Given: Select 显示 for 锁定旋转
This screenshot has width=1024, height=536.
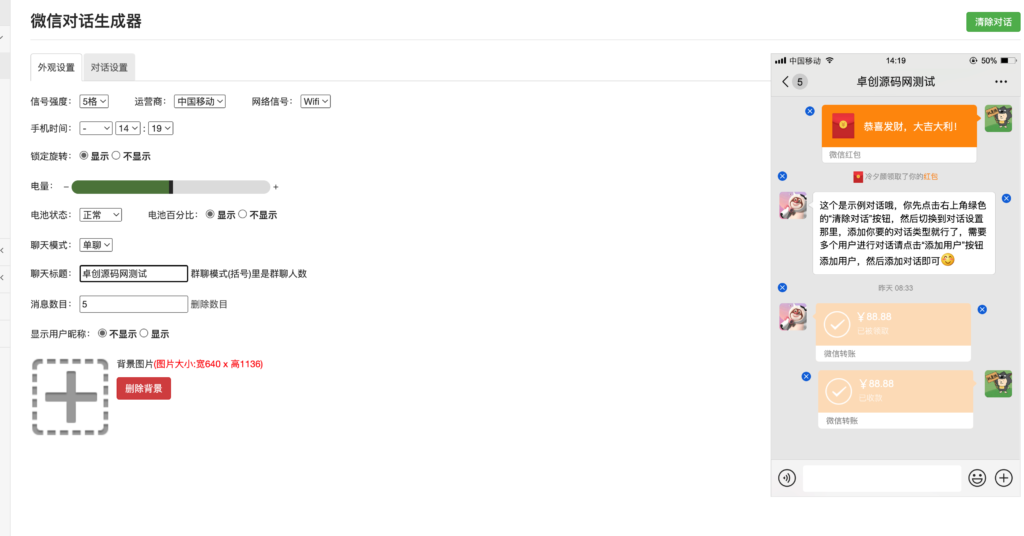Looking at the screenshot, I should pyautogui.click(x=84, y=155).
